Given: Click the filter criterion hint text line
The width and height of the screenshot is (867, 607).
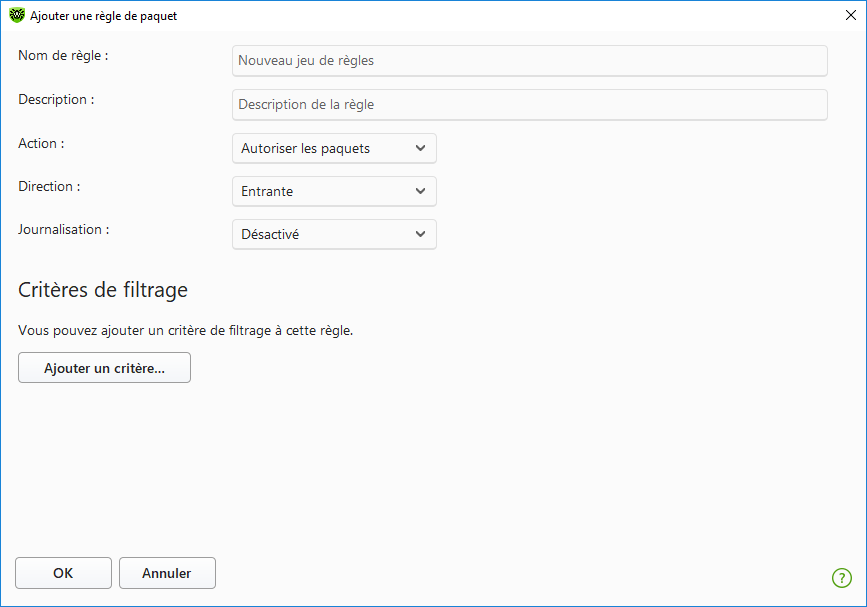Looking at the screenshot, I should [185, 330].
